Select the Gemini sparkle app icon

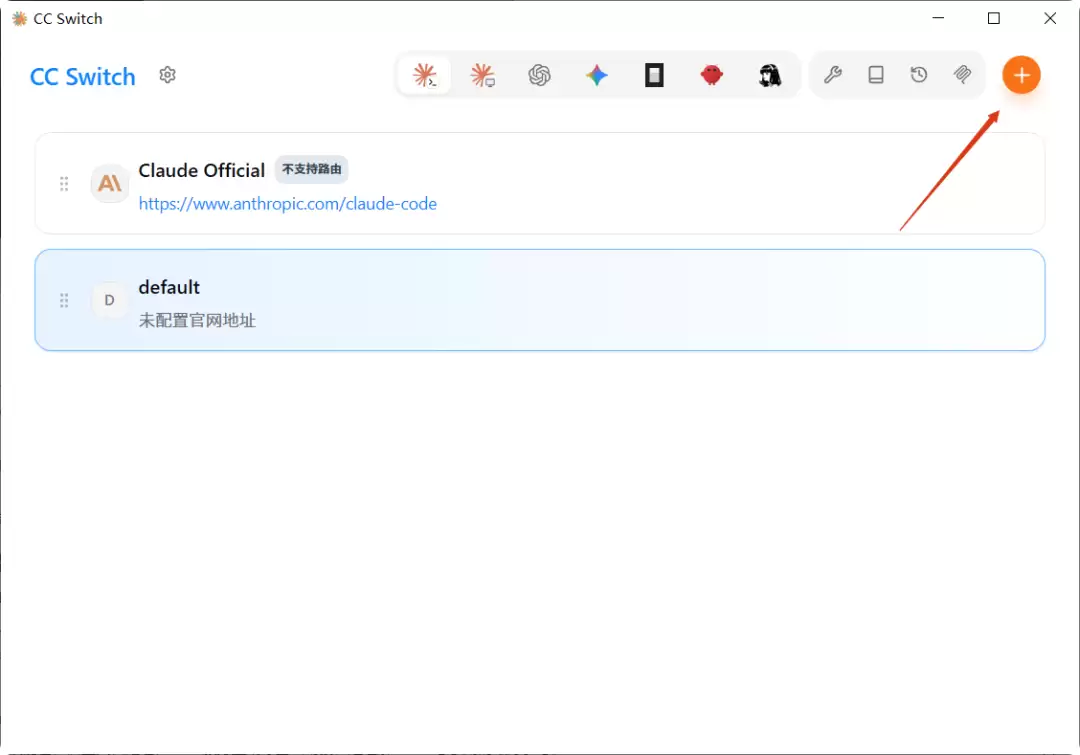point(596,74)
